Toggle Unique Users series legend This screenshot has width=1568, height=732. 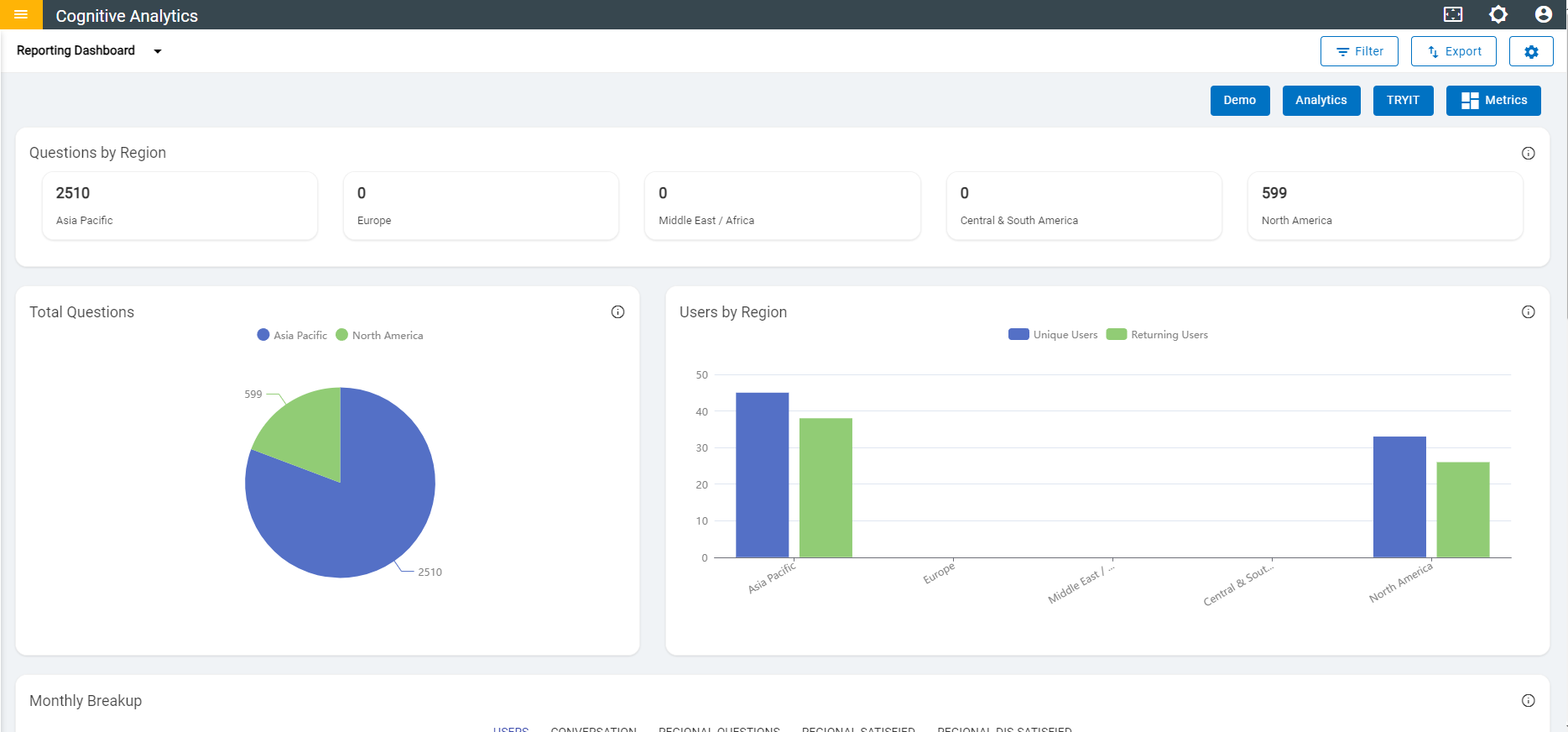click(x=1053, y=334)
